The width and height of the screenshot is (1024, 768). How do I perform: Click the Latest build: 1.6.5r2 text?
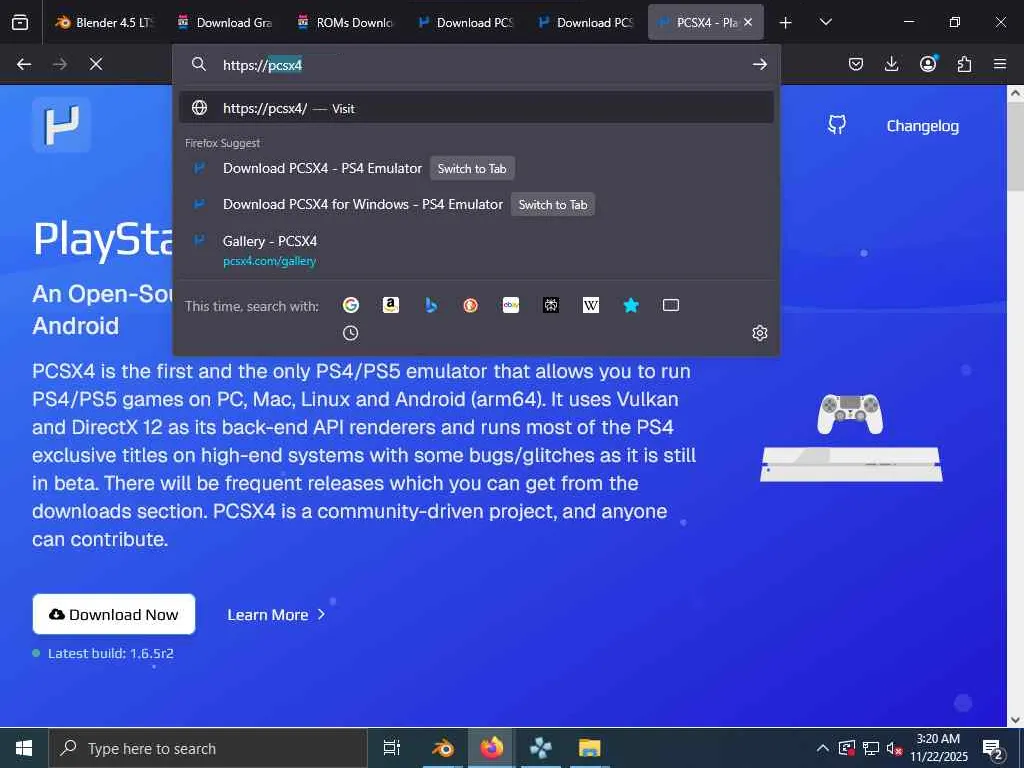pos(110,653)
